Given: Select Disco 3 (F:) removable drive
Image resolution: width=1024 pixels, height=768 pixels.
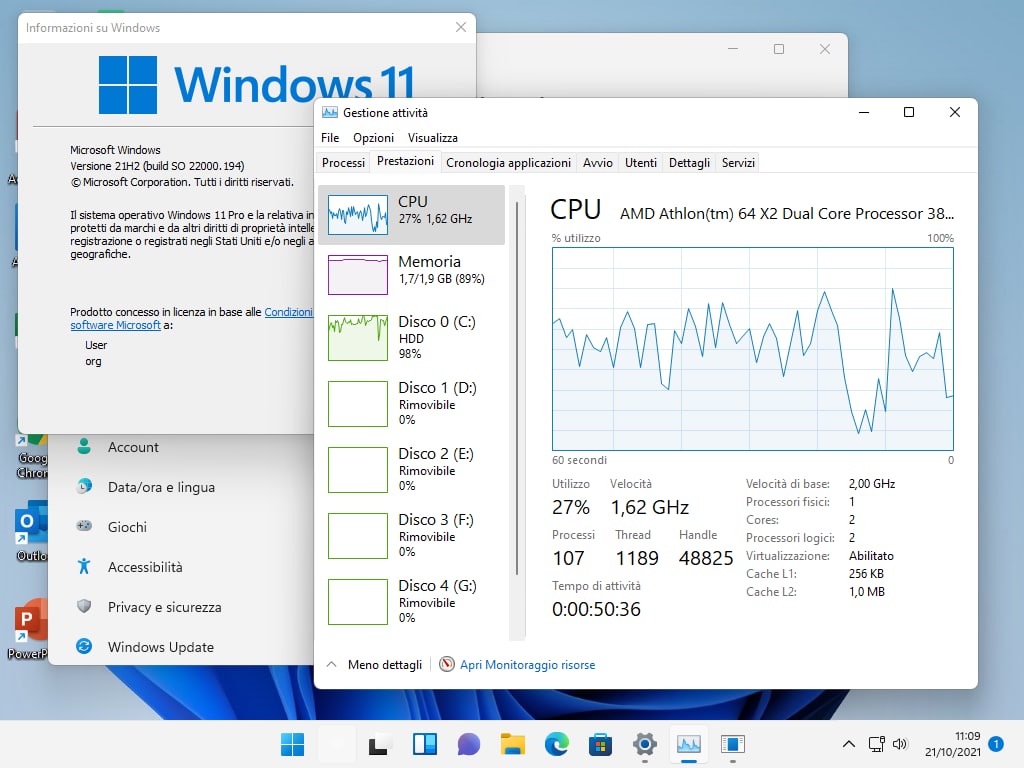Looking at the screenshot, I should (x=411, y=535).
